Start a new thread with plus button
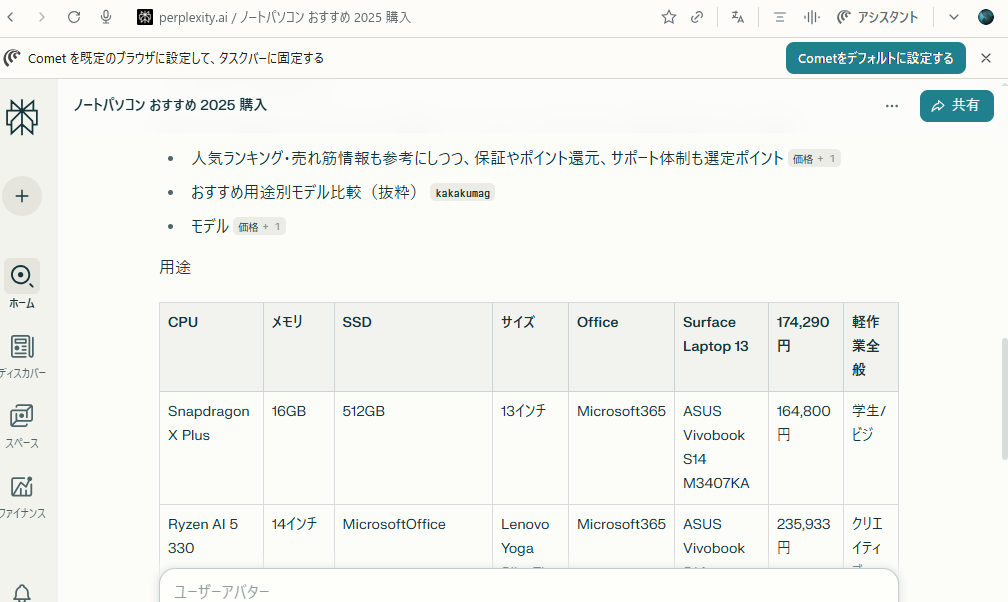Screen dimensions: 1008x602 (x=22, y=195)
